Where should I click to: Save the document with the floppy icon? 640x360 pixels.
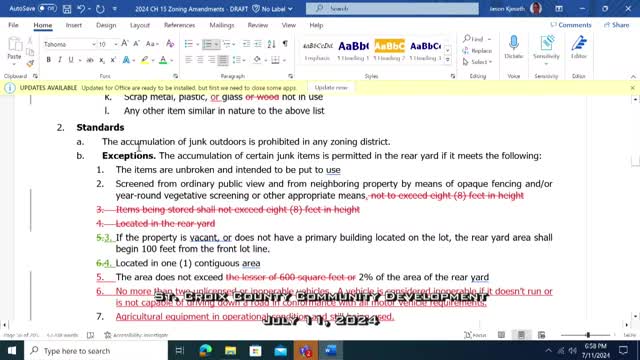[x=67, y=9]
